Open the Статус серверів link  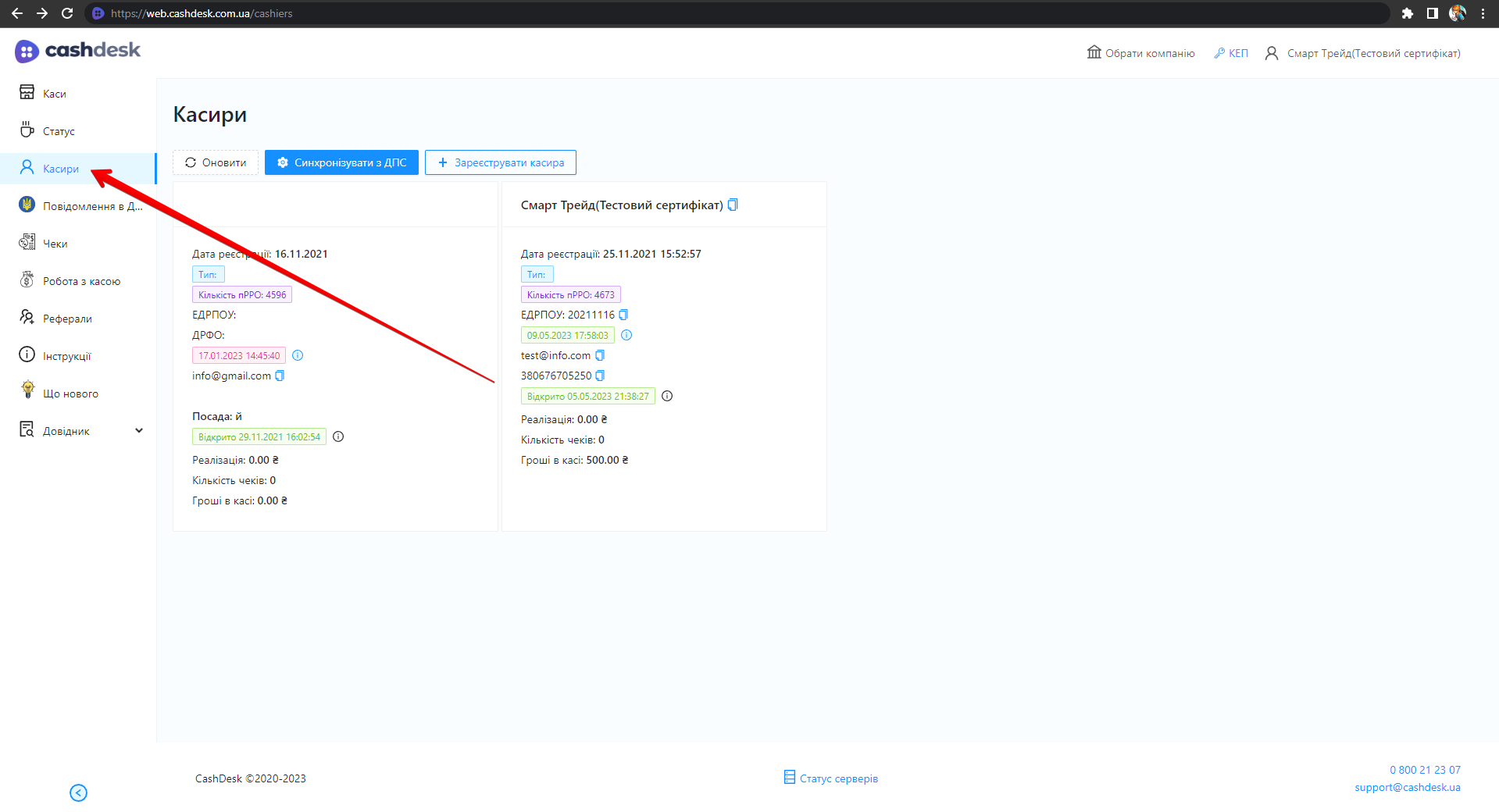pos(831,778)
